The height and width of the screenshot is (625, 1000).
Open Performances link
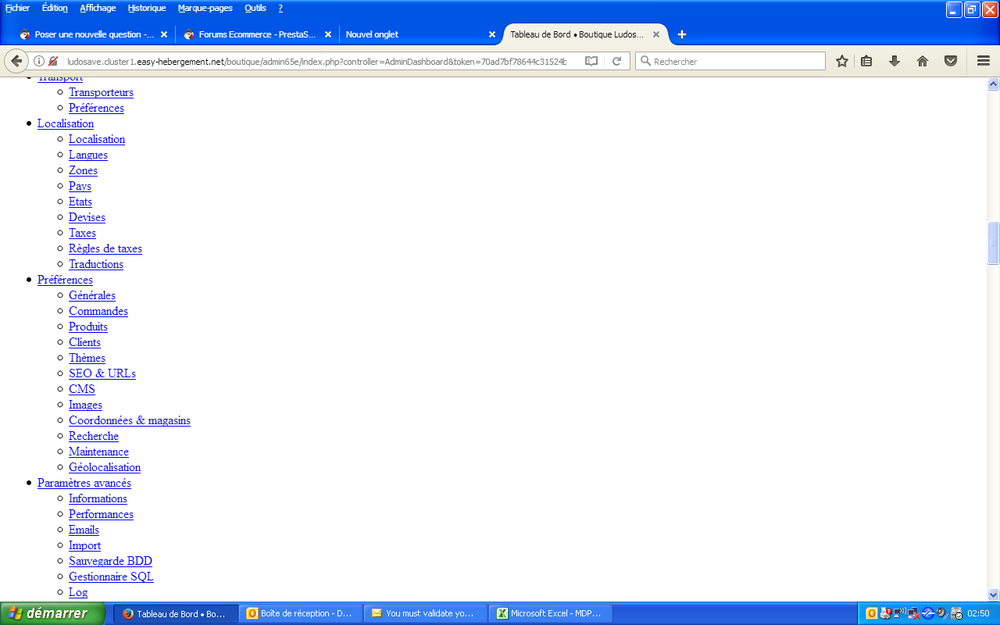click(x=101, y=514)
